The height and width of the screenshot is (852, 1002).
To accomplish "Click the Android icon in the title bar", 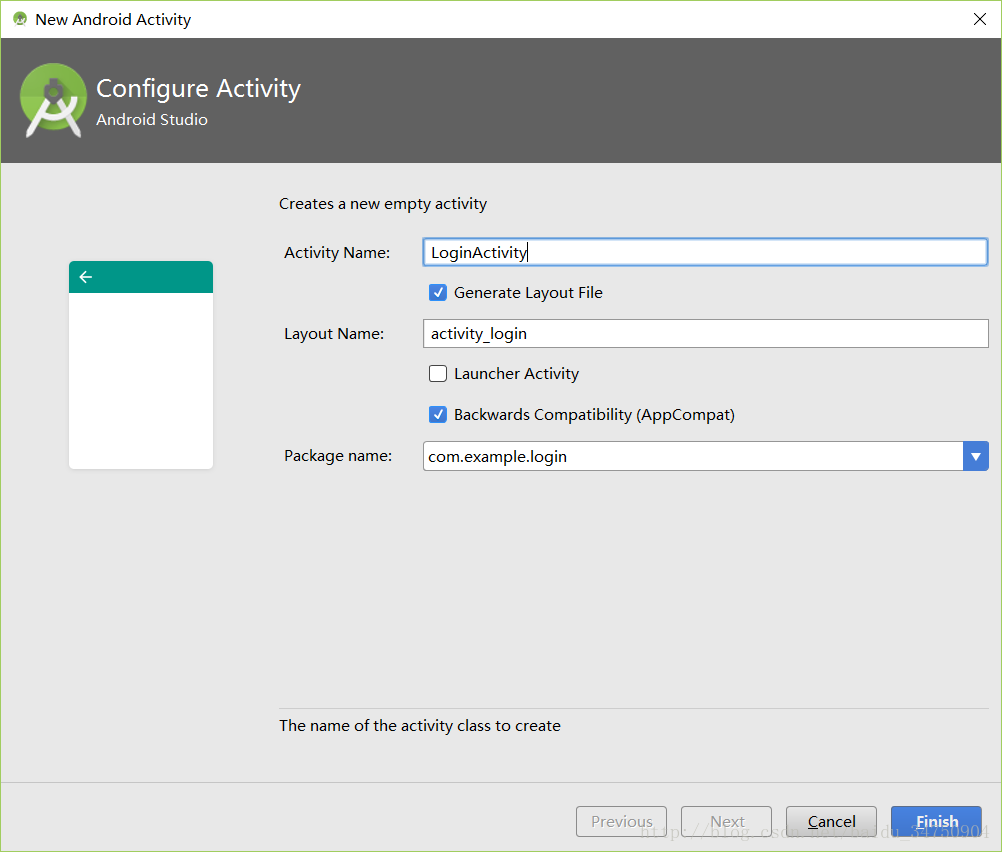I will 19,19.
